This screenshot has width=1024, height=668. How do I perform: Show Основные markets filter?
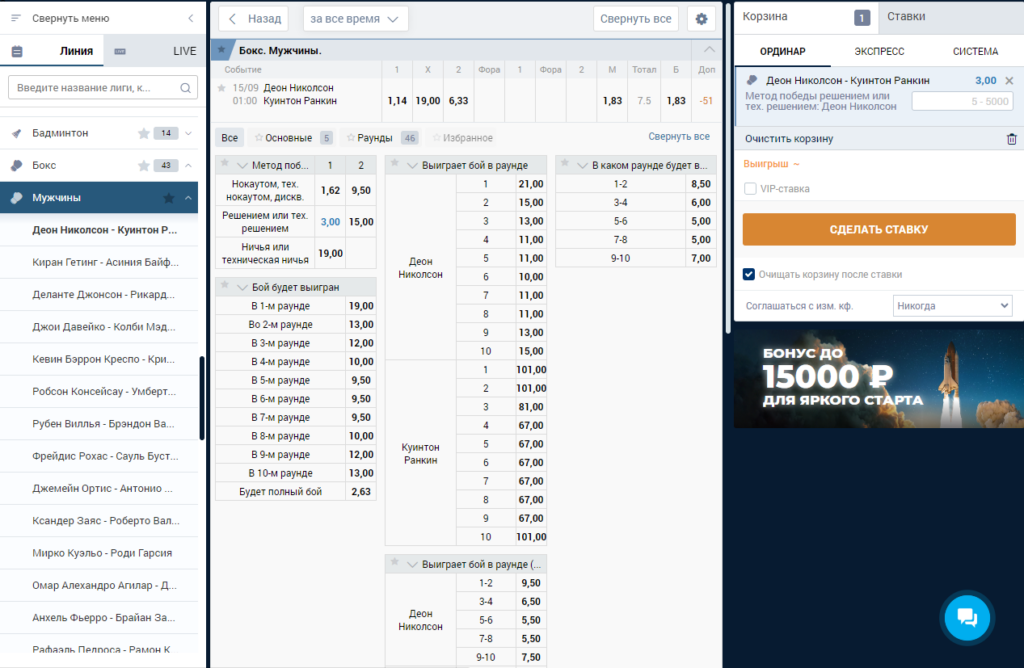(x=293, y=138)
